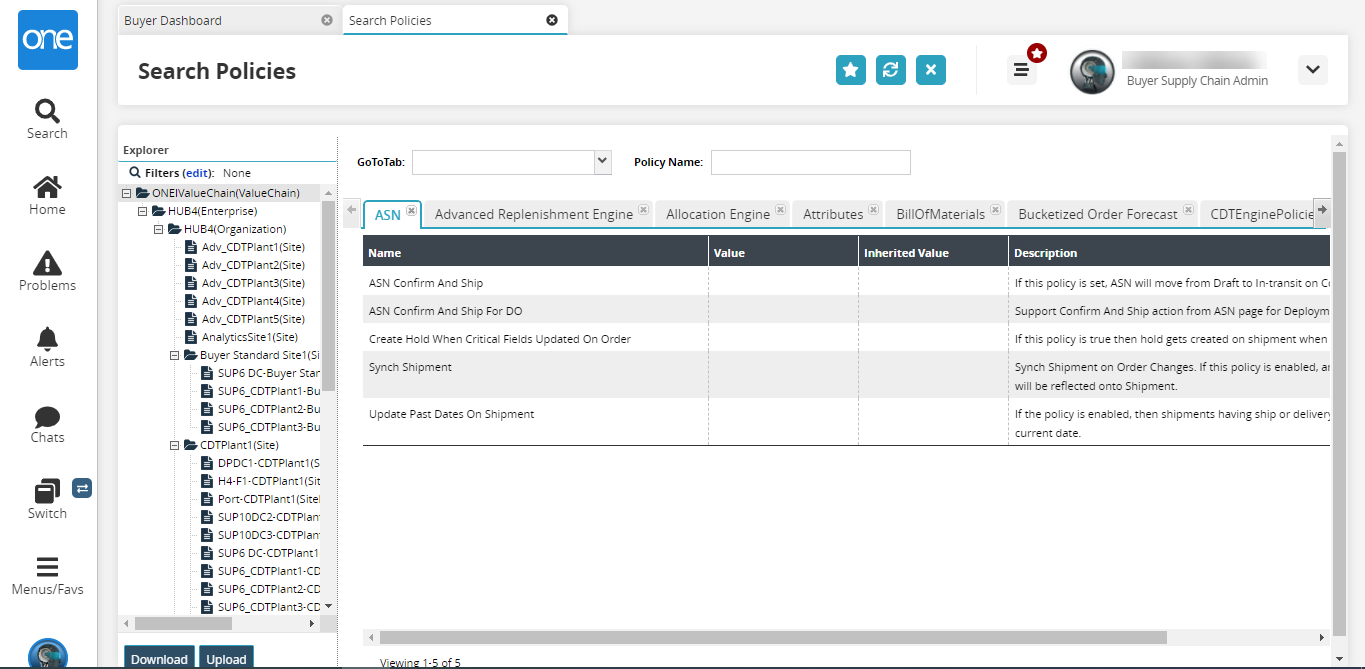Expand the user profile chevron menu
This screenshot has height=669, width=1365.
(1312, 70)
